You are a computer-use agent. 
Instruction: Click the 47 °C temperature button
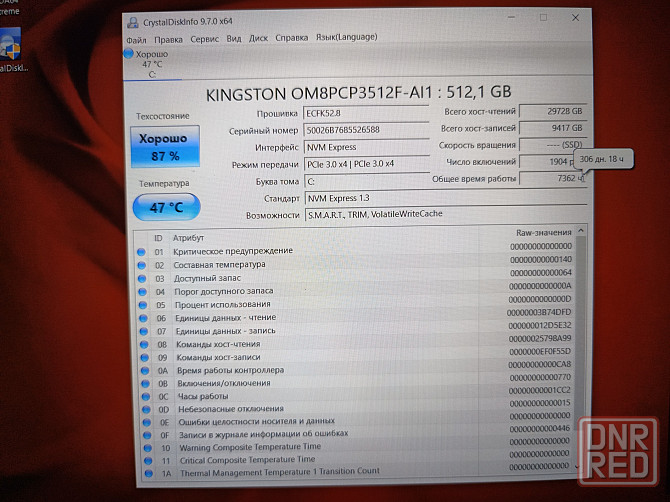click(167, 208)
